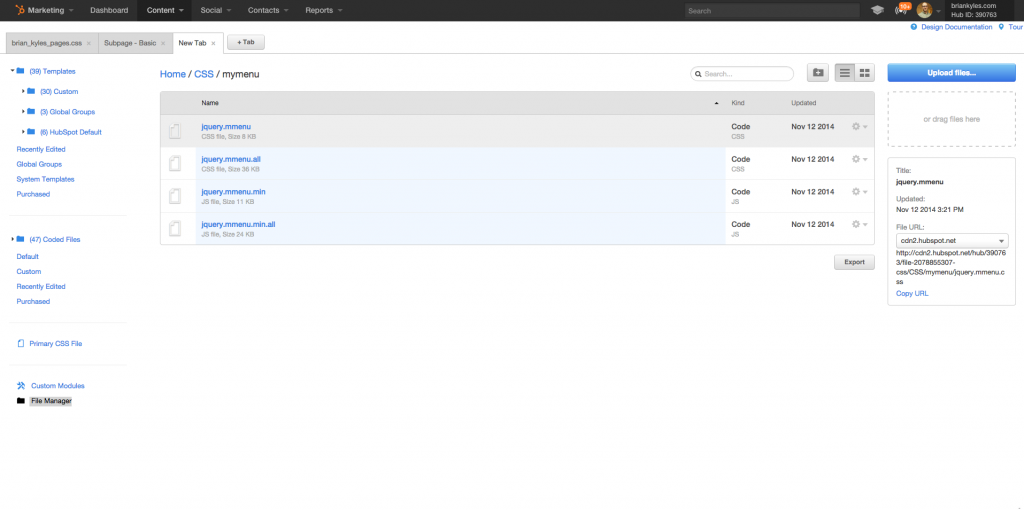1024x510 pixels.
Task: Click the Tour pin icon
Action: pos(1001,27)
